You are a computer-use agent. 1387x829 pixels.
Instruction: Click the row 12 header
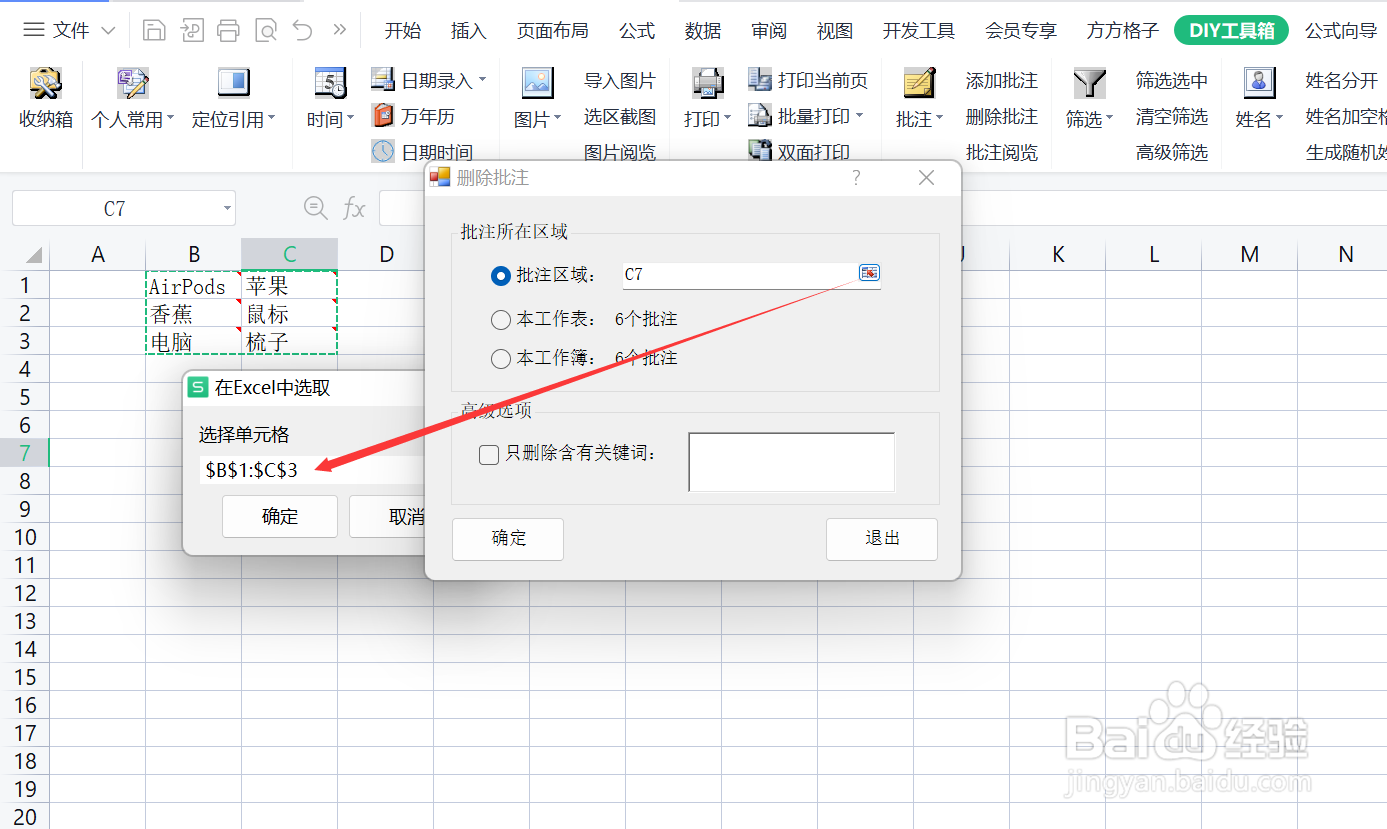tap(25, 594)
